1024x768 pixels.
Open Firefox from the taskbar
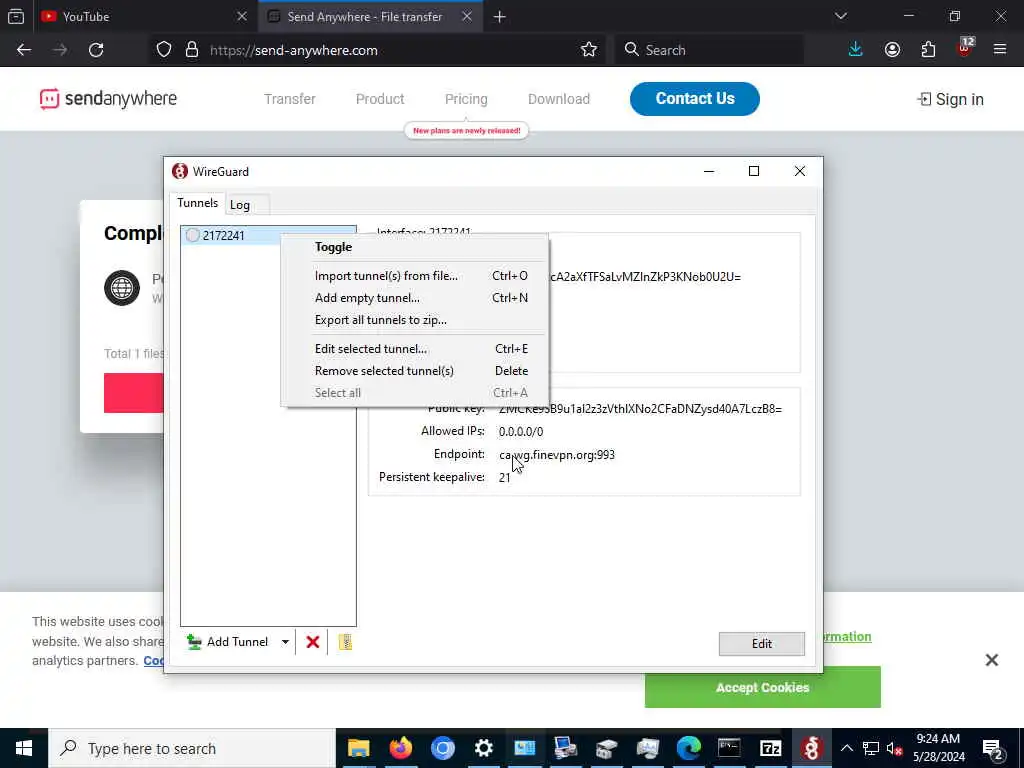(x=400, y=748)
